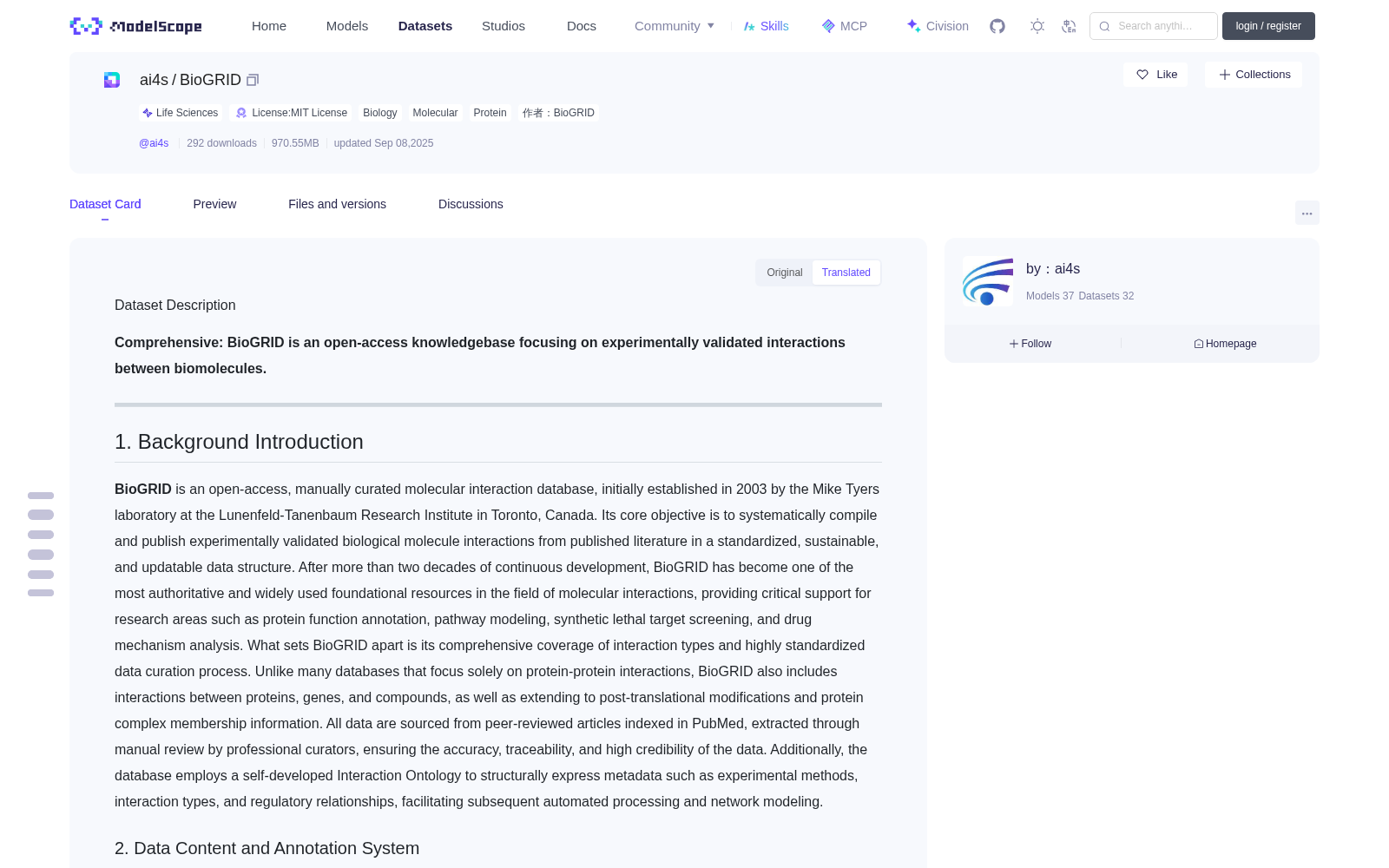Open the Datasets nav item

tap(425, 26)
